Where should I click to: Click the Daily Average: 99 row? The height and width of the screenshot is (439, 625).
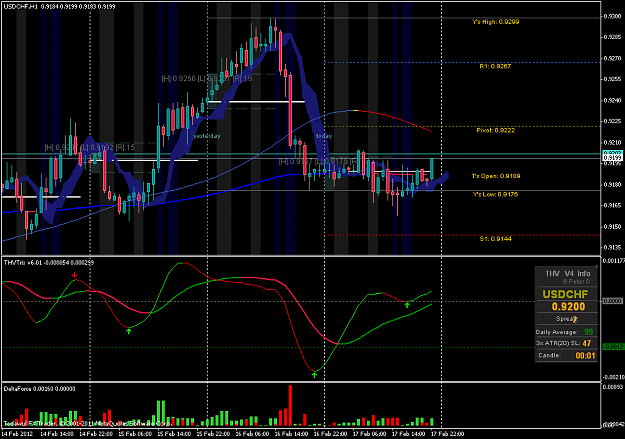point(566,332)
